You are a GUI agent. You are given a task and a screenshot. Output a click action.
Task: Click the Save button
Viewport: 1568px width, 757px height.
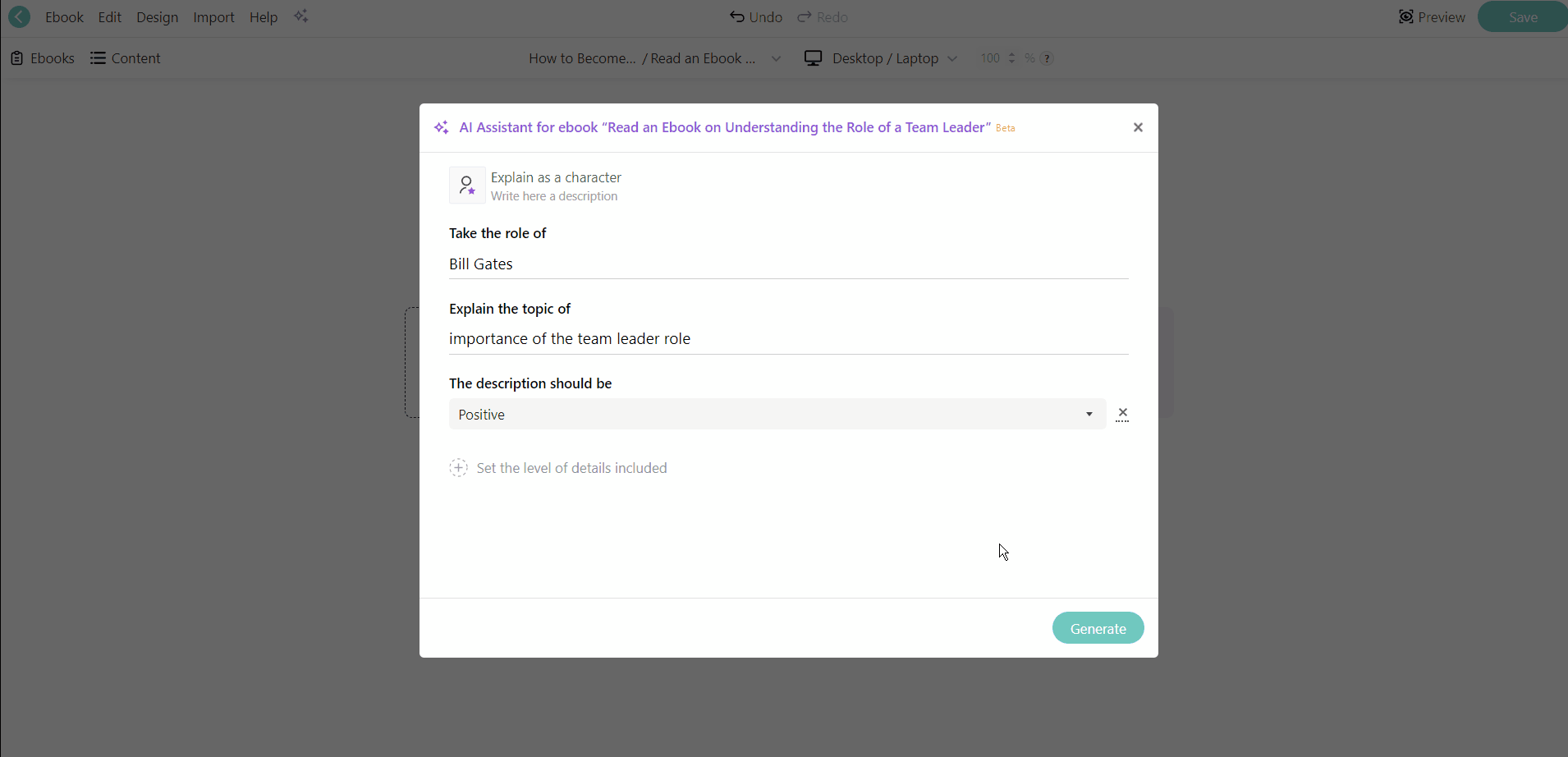(x=1523, y=17)
